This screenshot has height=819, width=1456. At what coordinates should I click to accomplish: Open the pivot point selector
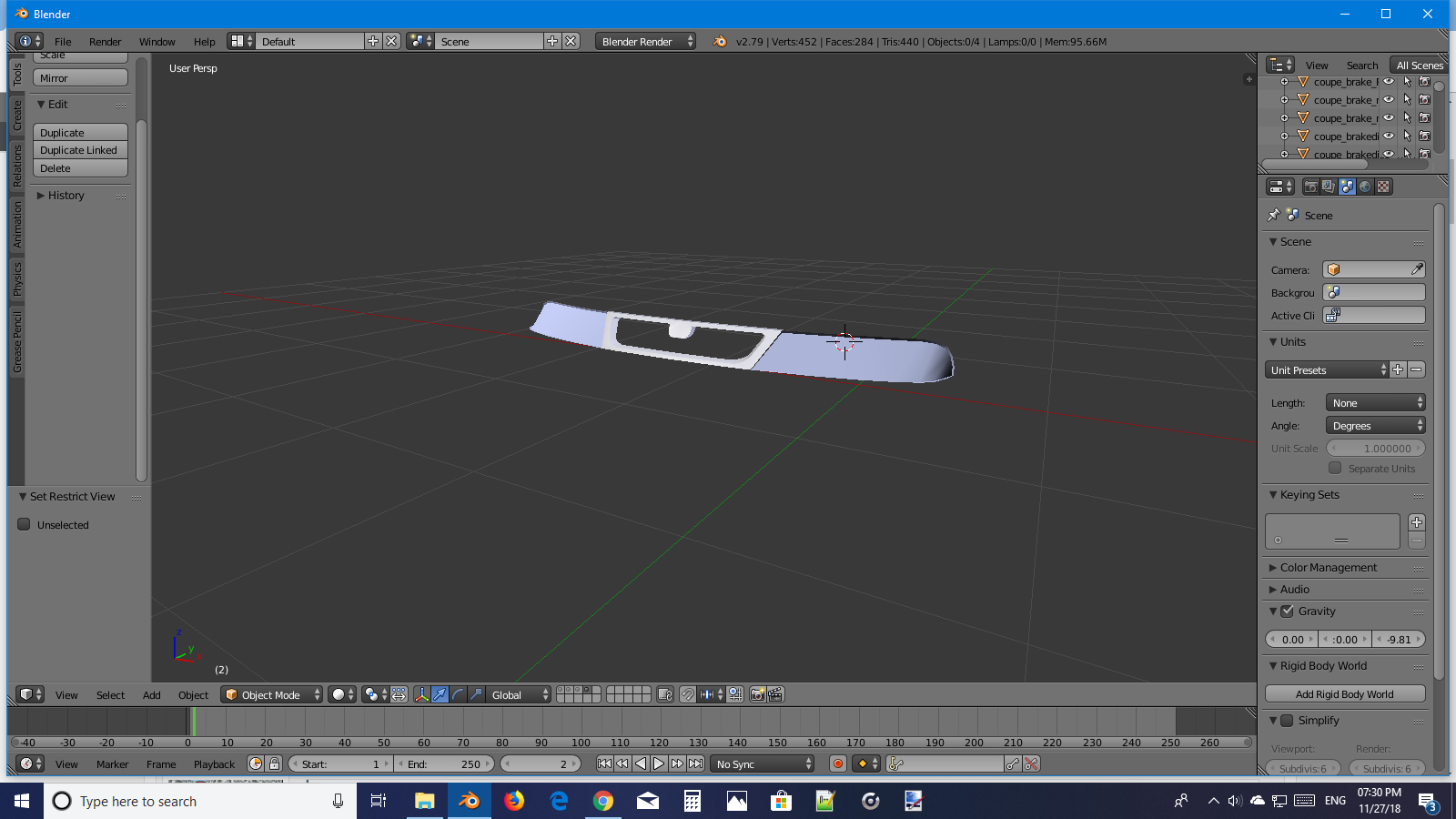pyautogui.click(x=375, y=694)
